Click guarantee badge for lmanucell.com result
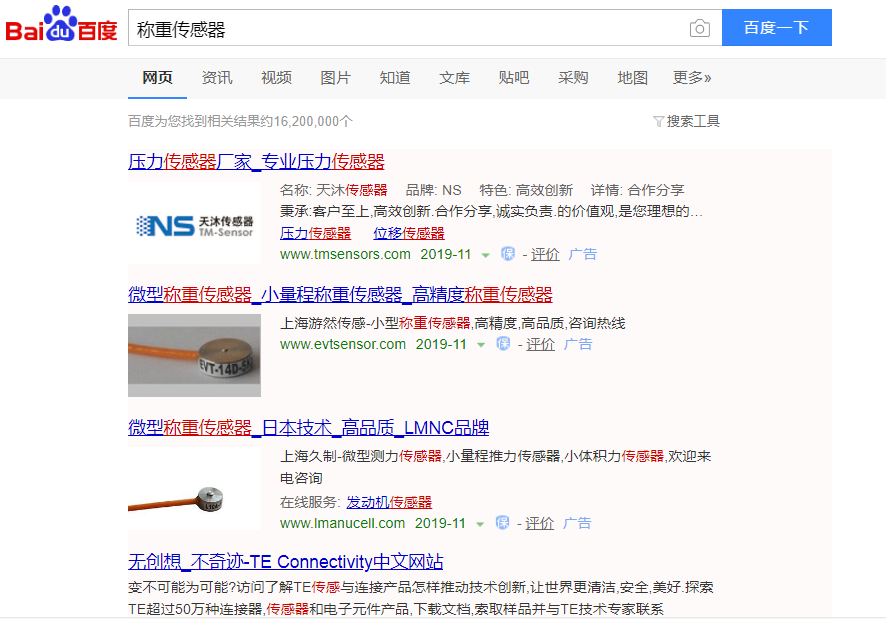886x619 pixels. pyautogui.click(x=502, y=523)
